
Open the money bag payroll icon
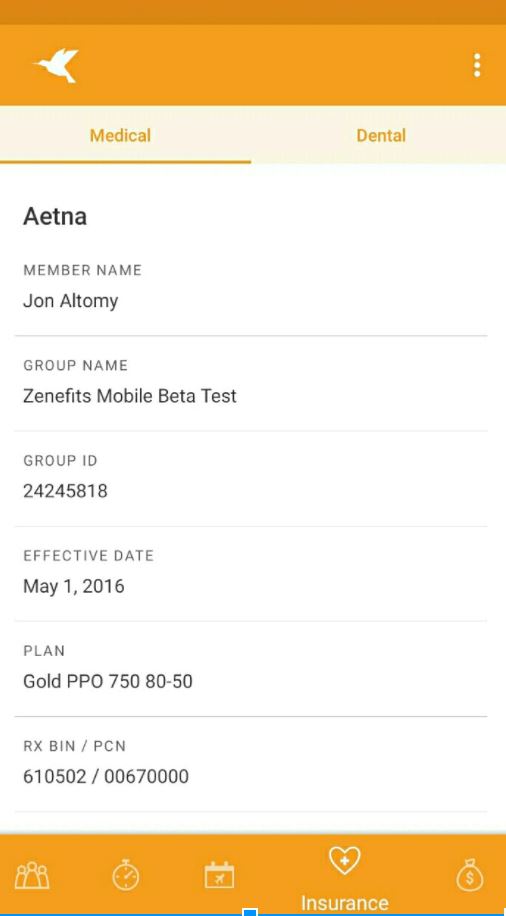(x=470, y=875)
